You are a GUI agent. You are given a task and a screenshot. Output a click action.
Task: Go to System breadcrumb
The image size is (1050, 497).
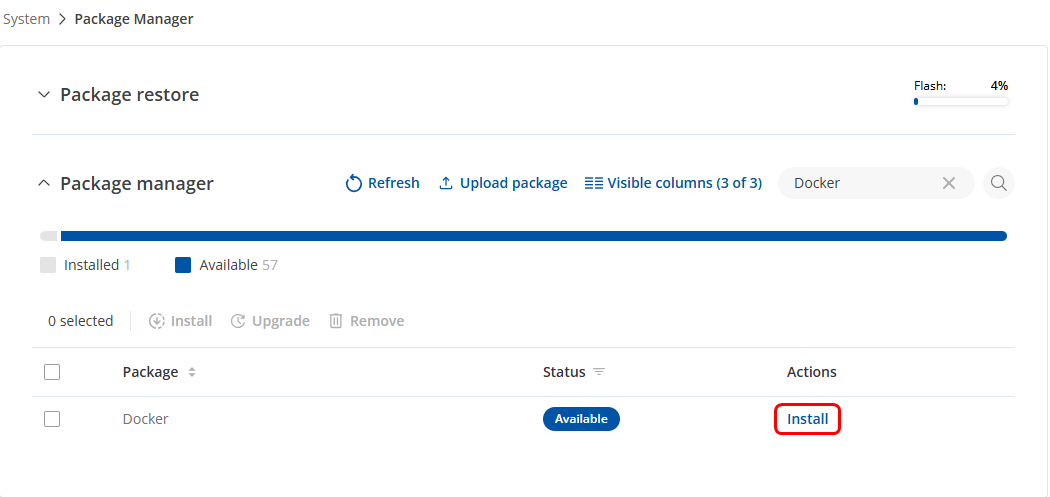(x=27, y=19)
